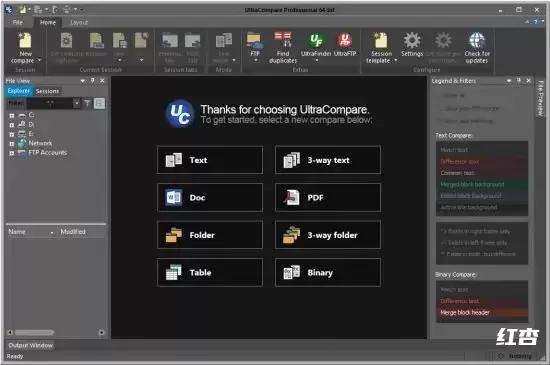The width and height of the screenshot is (550, 365).
Task: Open the filter combo box dropdown
Action: (x=76, y=103)
